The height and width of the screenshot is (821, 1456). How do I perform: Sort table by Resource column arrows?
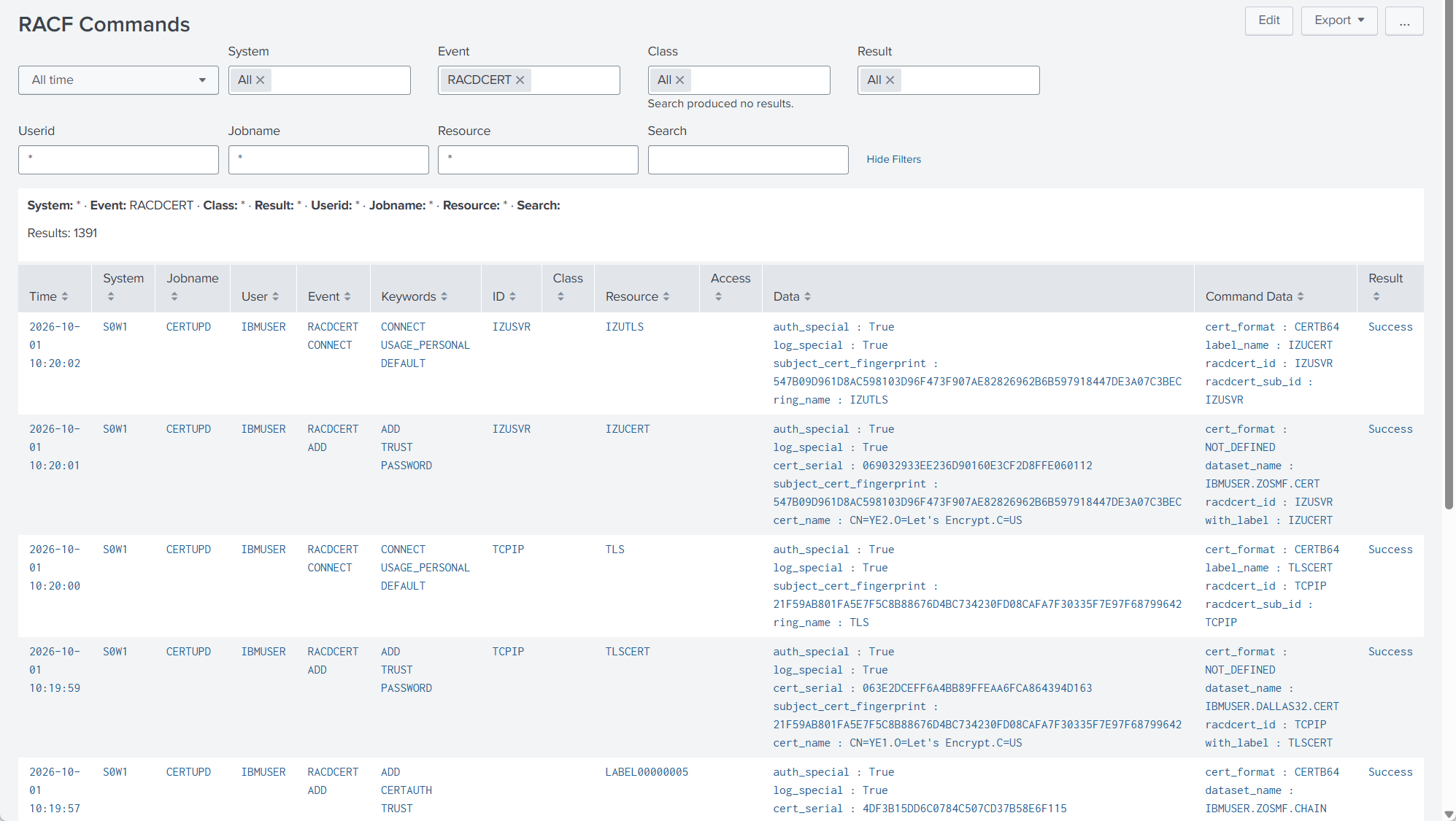click(666, 296)
